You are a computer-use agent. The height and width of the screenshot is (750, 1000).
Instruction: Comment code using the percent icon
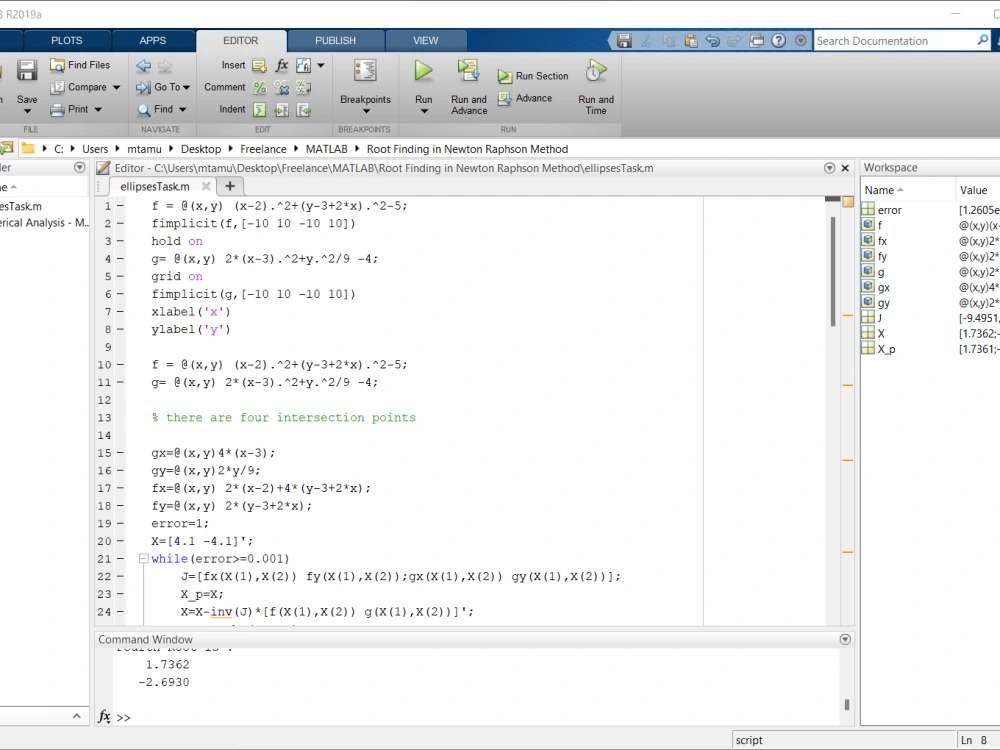(259, 87)
